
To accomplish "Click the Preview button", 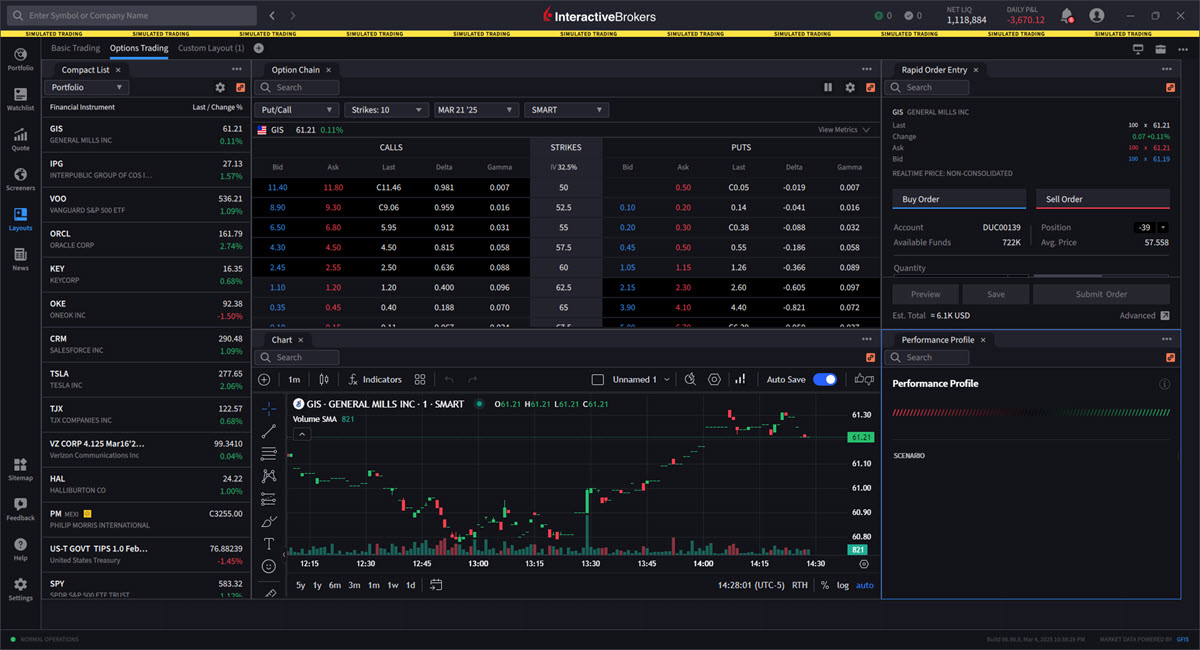I will tap(925, 294).
